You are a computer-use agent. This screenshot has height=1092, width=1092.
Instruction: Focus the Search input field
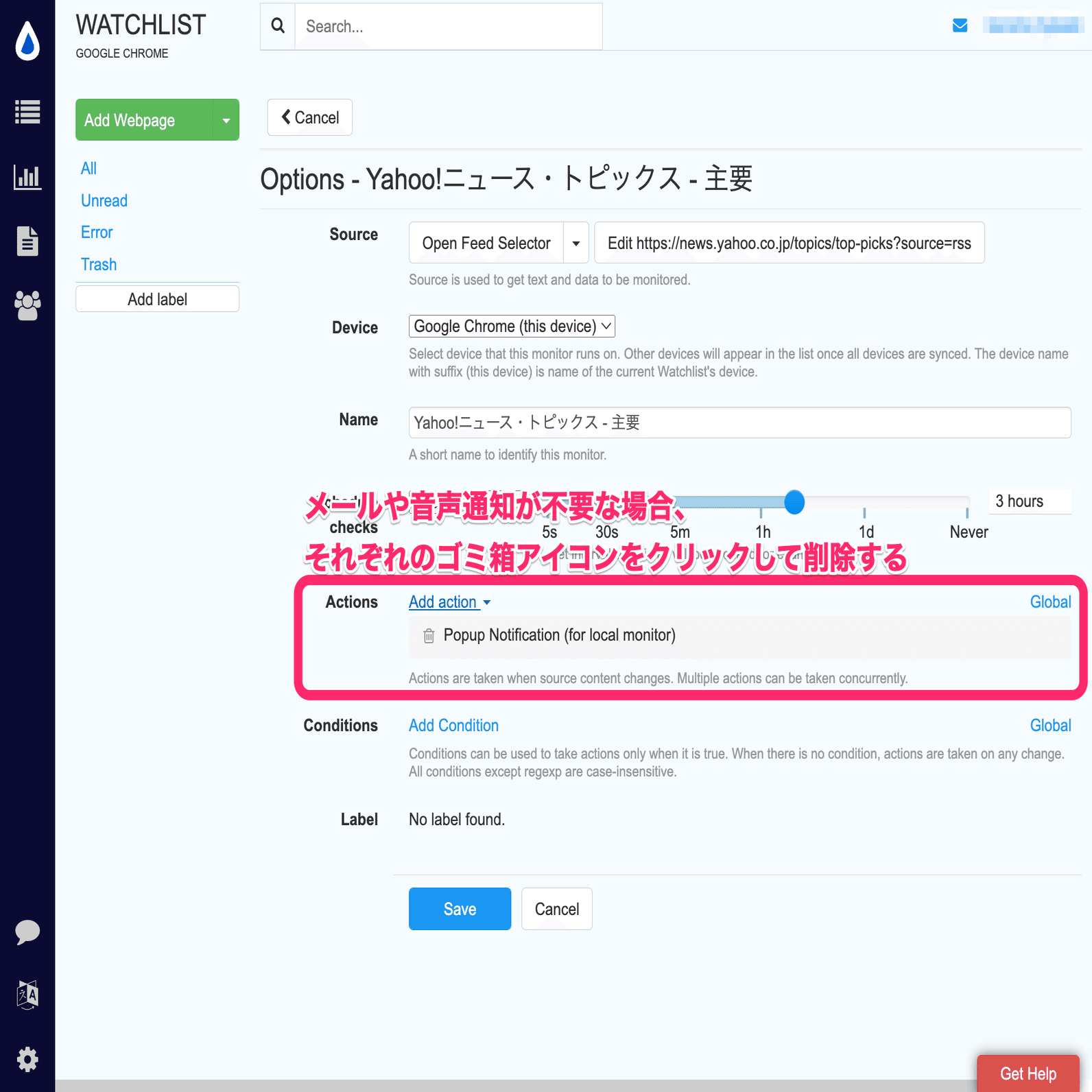(x=449, y=26)
